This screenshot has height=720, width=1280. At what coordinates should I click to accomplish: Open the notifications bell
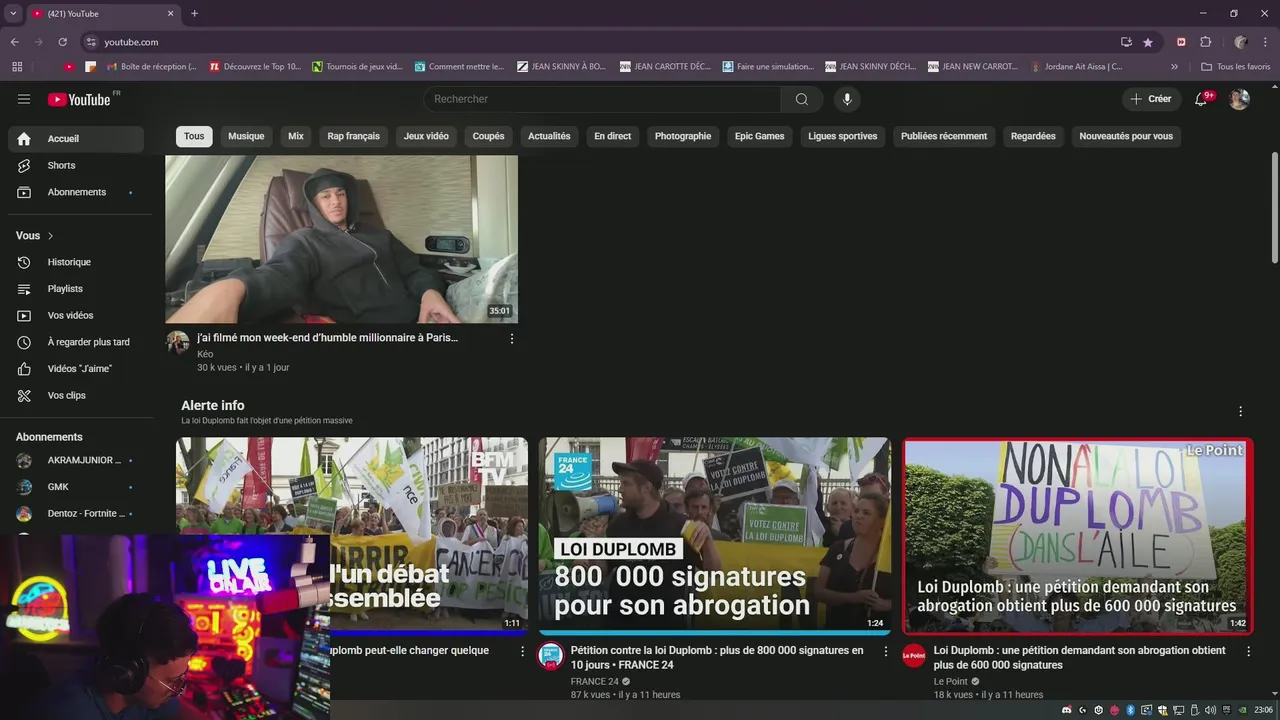(1202, 99)
